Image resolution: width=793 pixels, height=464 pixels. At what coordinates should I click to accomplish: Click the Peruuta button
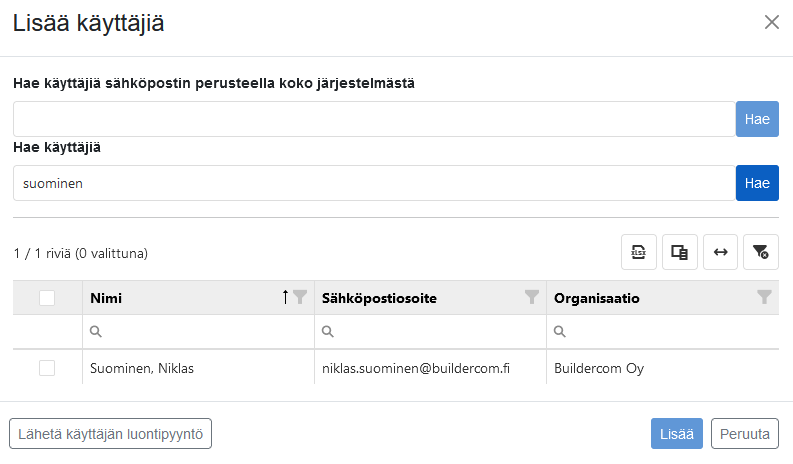tap(744, 434)
